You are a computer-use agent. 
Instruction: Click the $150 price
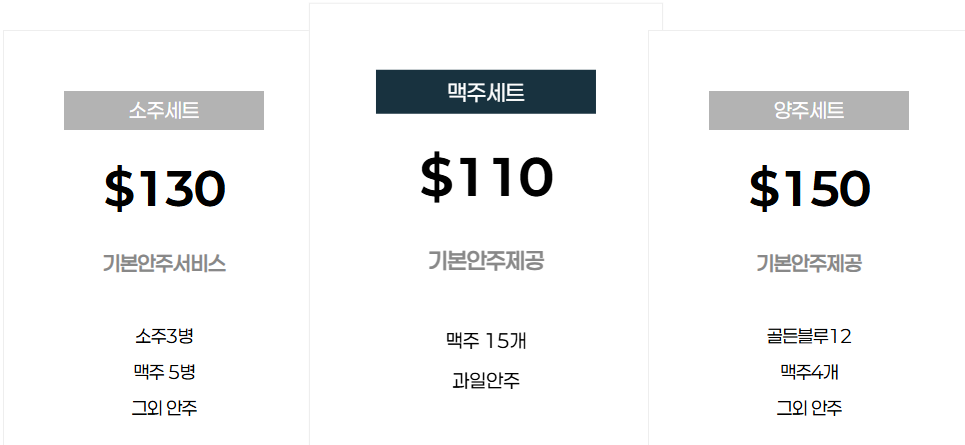(x=809, y=188)
